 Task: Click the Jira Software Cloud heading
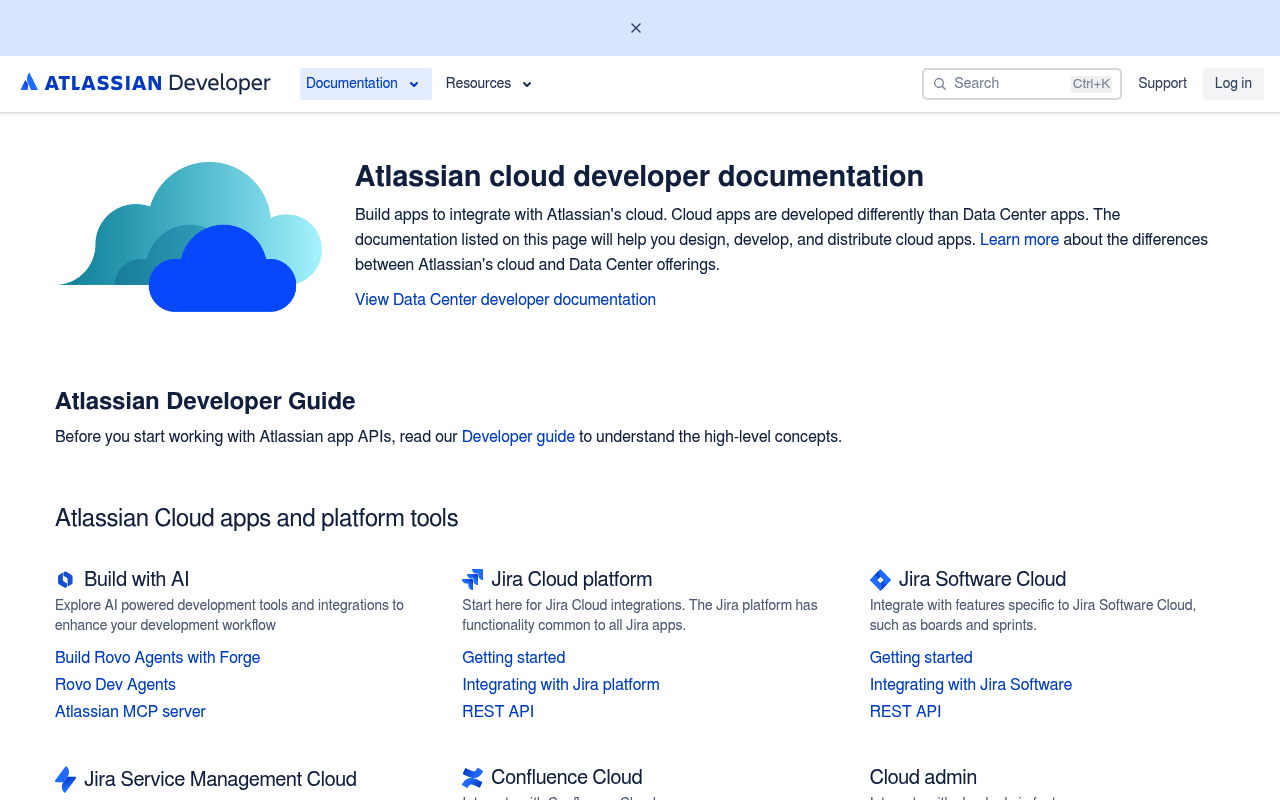[x=982, y=579]
